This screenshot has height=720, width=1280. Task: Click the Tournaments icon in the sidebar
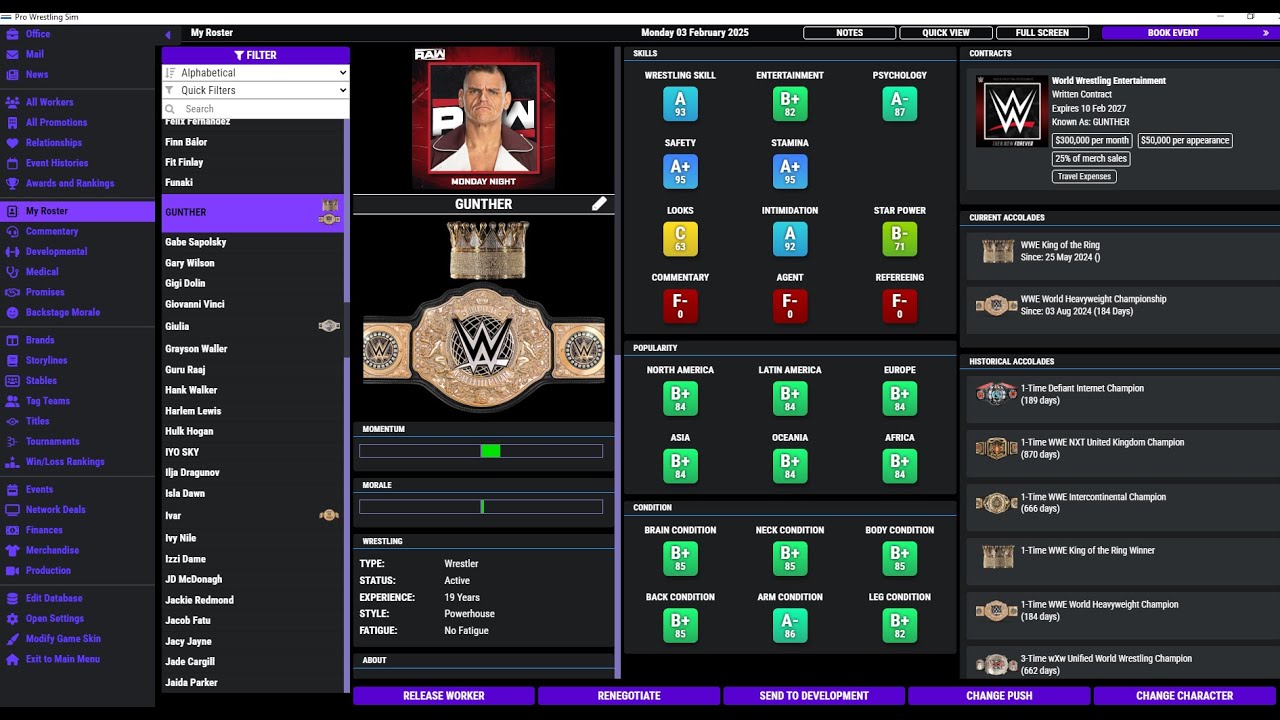point(12,441)
